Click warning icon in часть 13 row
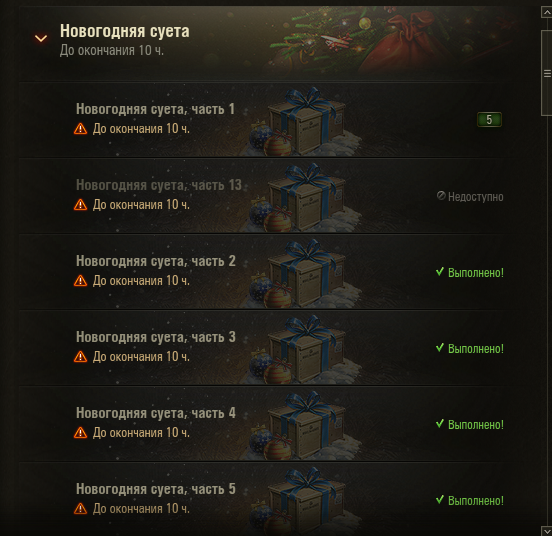 (80, 205)
